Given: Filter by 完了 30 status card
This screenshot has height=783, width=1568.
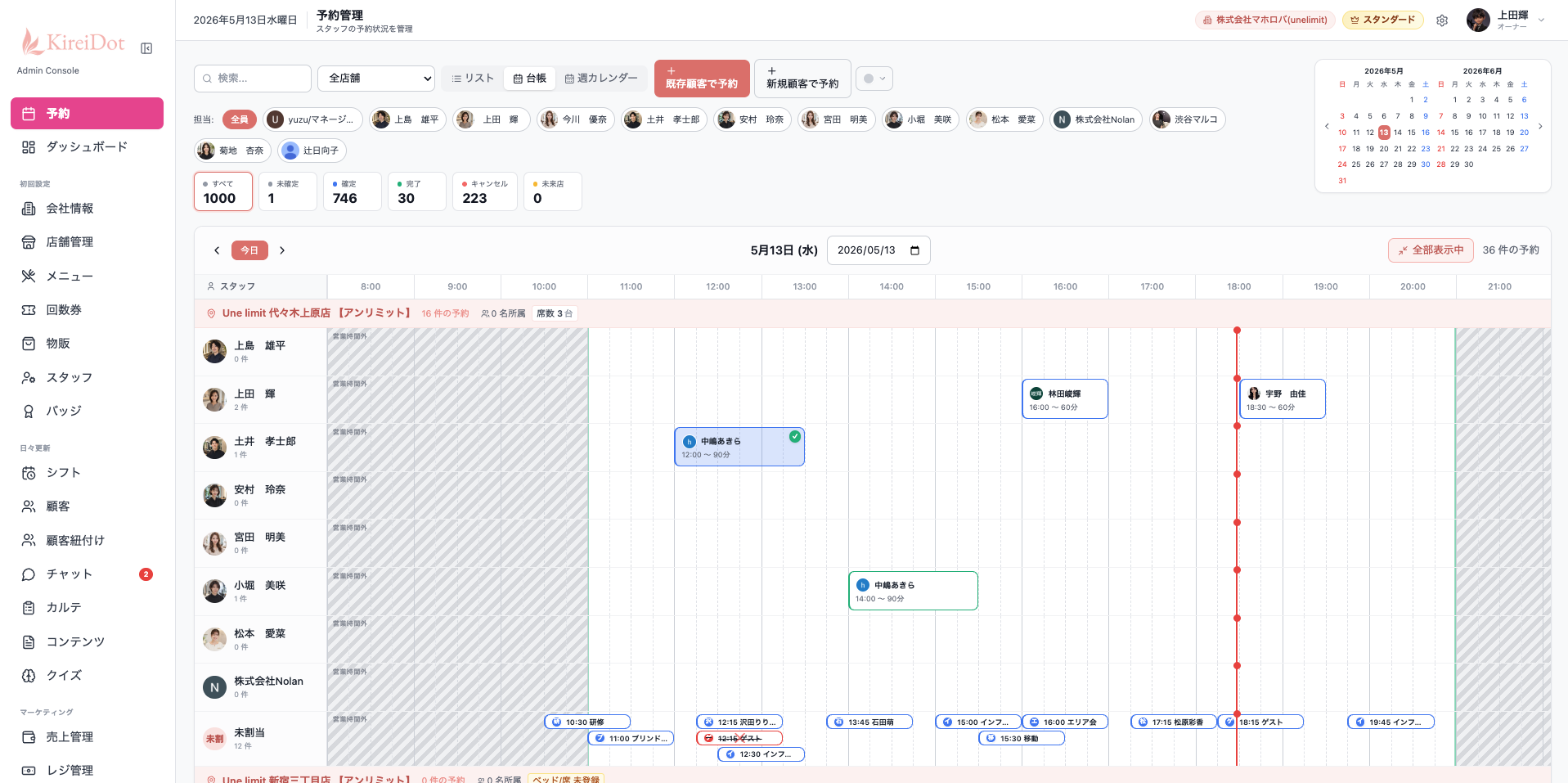Looking at the screenshot, I should (x=417, y=191).
